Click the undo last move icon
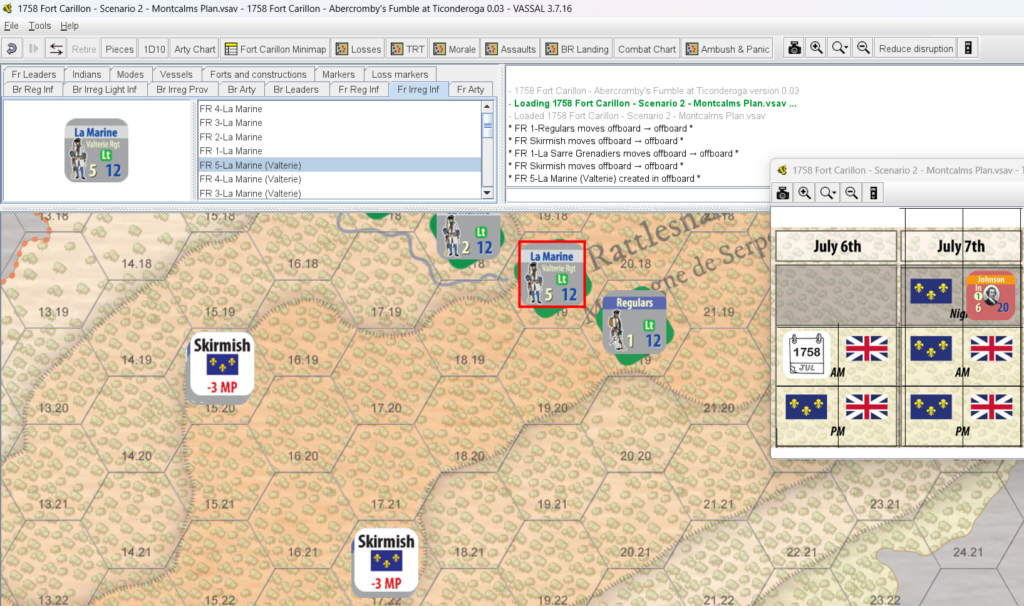The height and width of the screenshot is (606, 1024). (11, 49)
